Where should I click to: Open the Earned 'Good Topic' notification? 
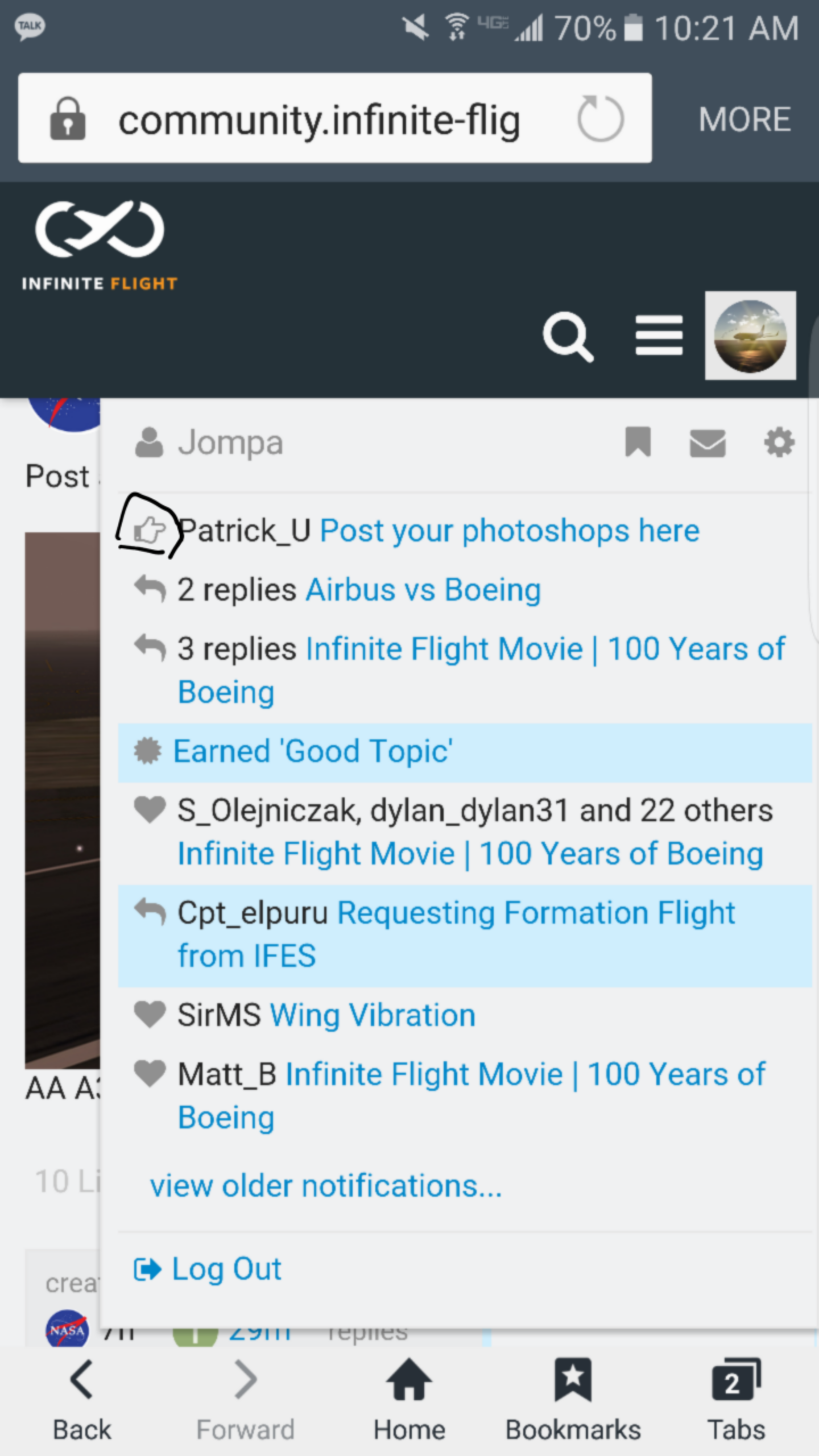coord(313,751)
